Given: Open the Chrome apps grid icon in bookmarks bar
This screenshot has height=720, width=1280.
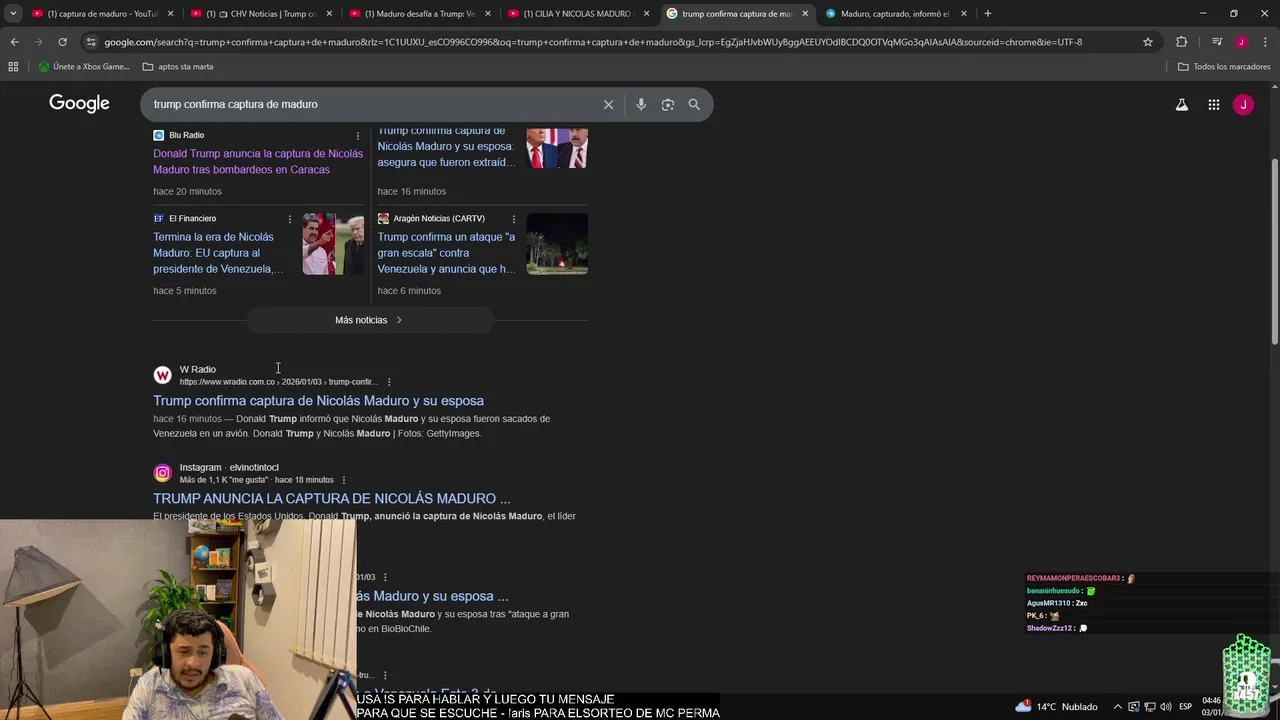Looking at the screenshot, I should tap(13, 66).
